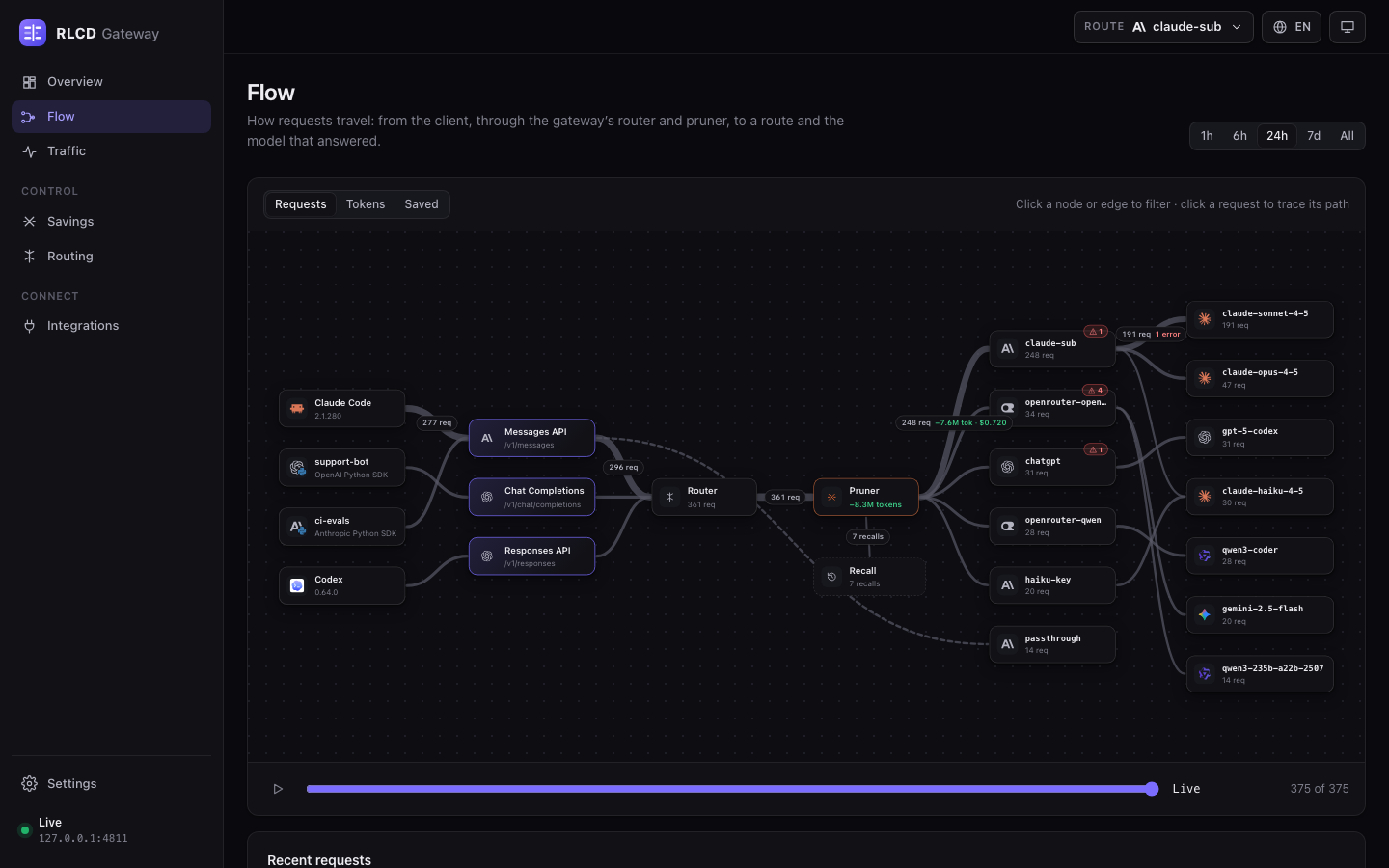Click the 248 req tokens edge label

point(954,422)
